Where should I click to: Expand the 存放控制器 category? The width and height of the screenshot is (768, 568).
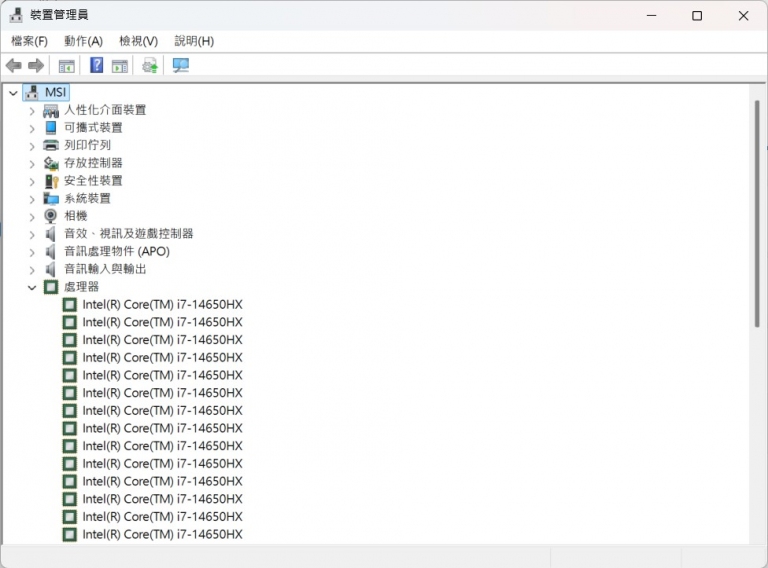click(x=32, y=164)
